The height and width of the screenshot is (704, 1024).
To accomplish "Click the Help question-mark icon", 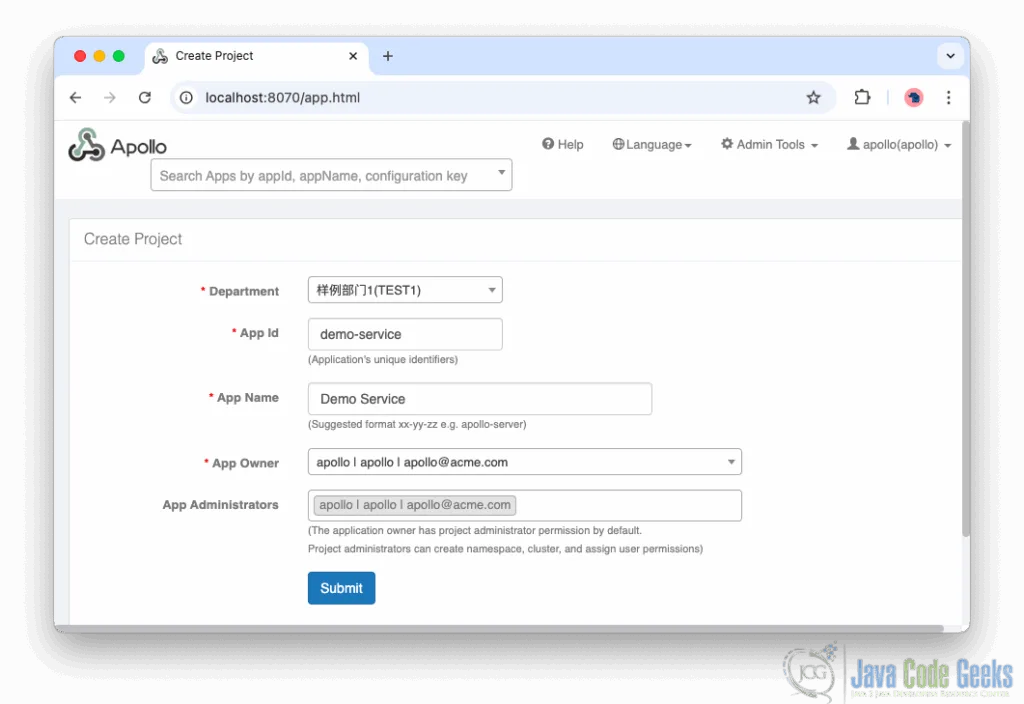I will point(548,144).
